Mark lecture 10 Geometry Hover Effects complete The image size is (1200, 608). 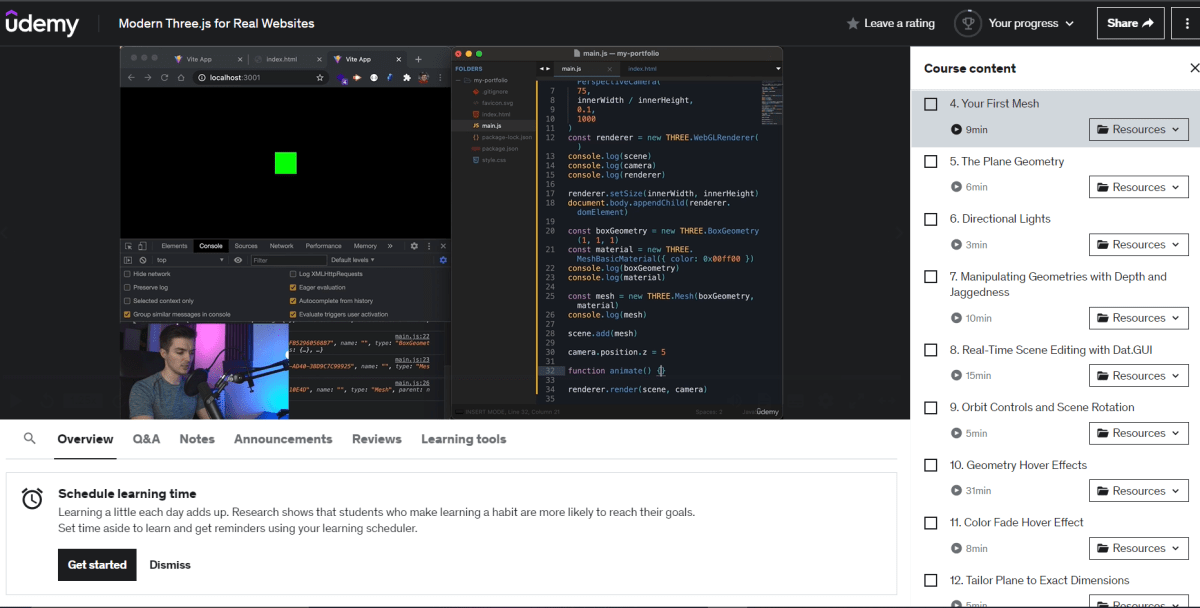click(x=931, y=465)
